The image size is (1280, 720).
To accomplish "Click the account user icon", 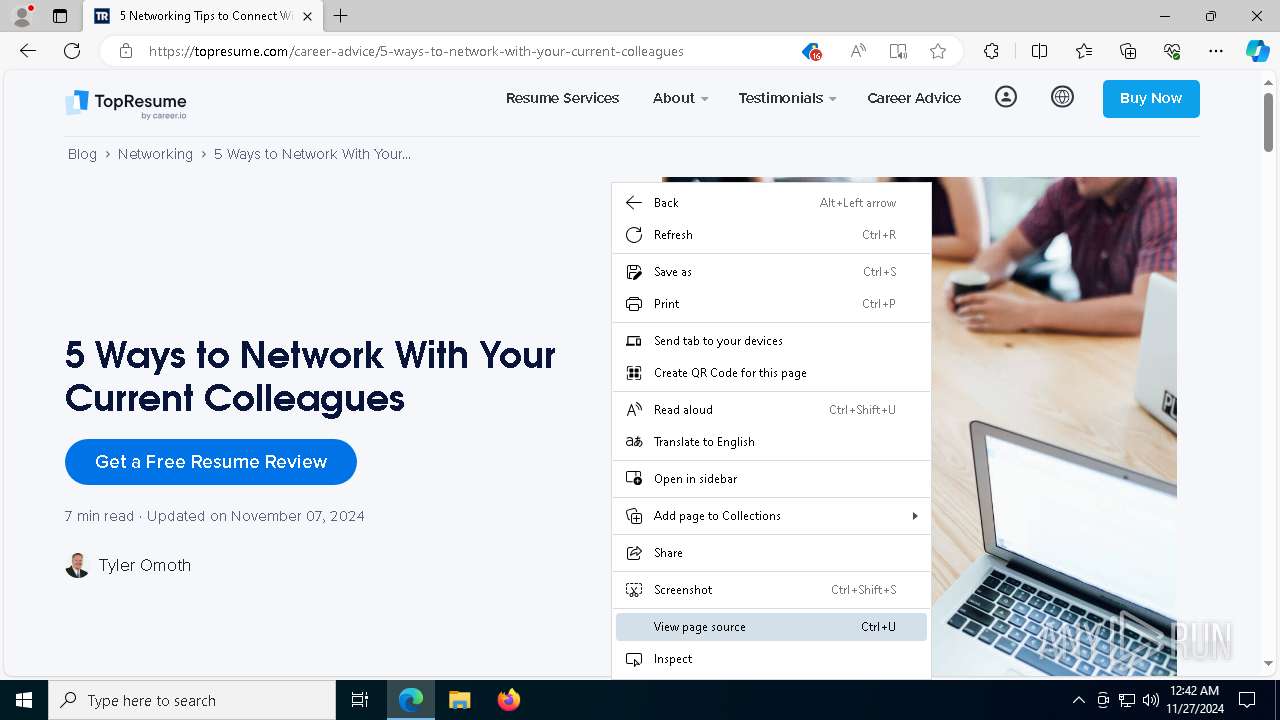I will pos(1006,97).
